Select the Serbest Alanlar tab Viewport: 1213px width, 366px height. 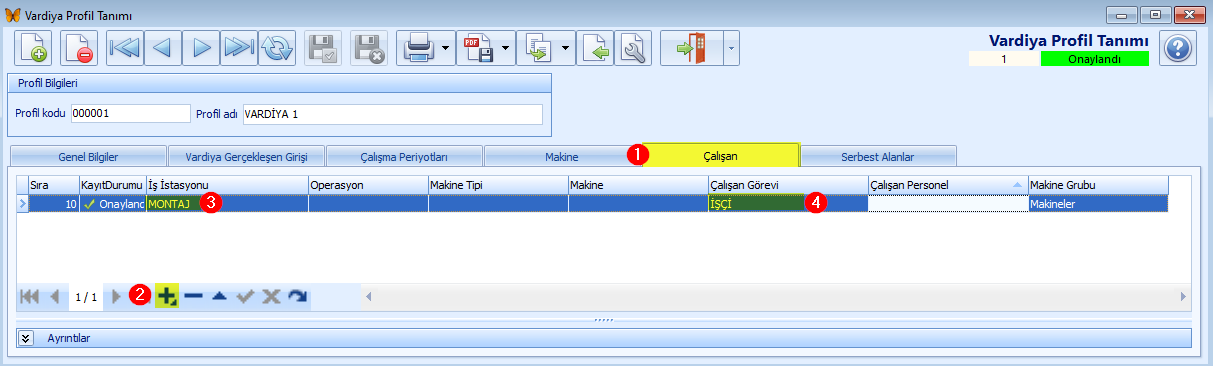click(x=878, y=156)
